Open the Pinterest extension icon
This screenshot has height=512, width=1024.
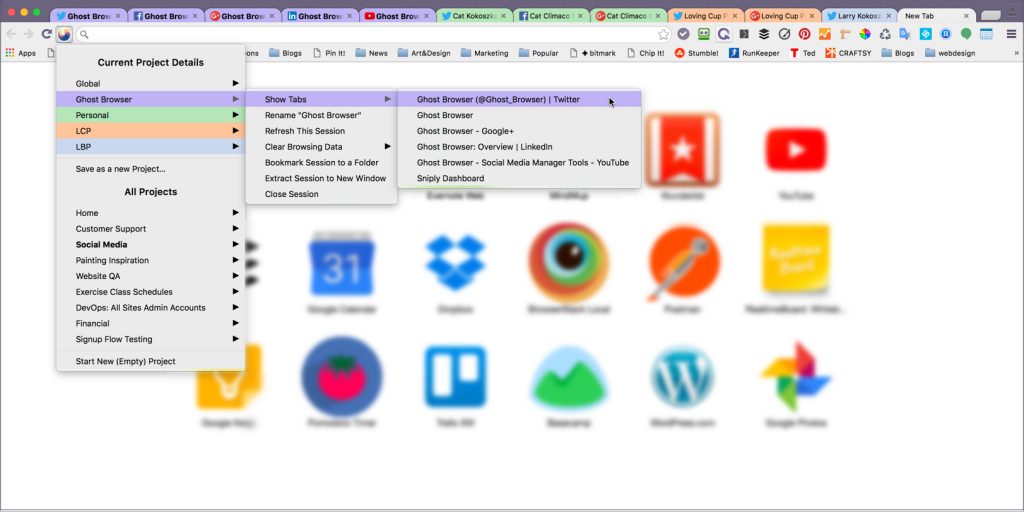804,34
